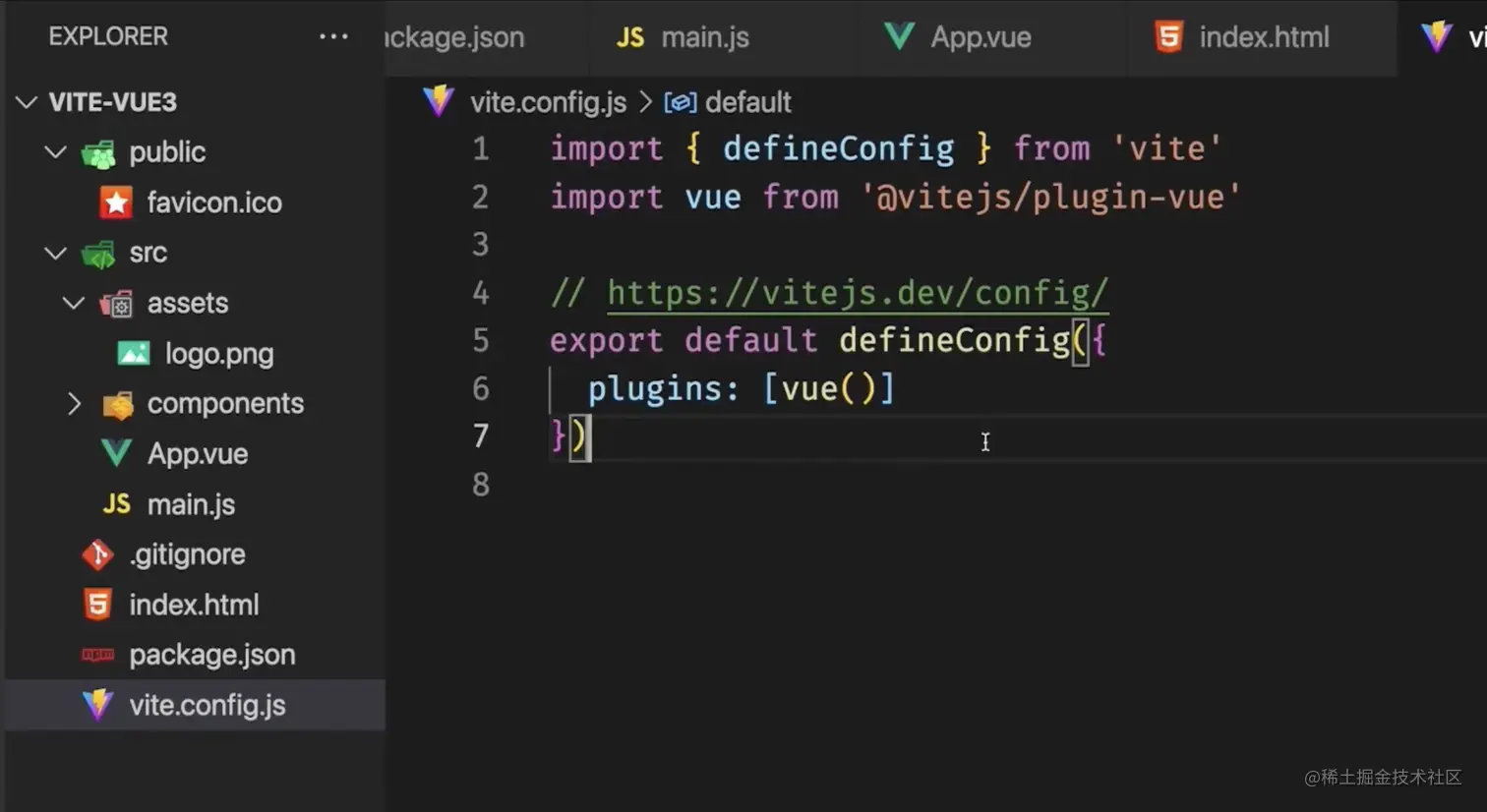The image size is (1487, 812).
Task: Open logo.png in the explorer tree
Action: (x=219, y=354)
